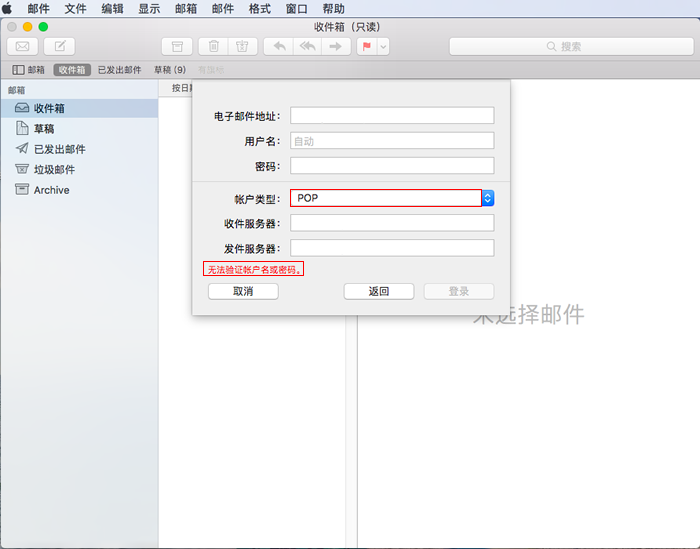This screenshot has height=549, width=700.
Task: Click the 帐户类型 label
Action: [x=257, y=199]
